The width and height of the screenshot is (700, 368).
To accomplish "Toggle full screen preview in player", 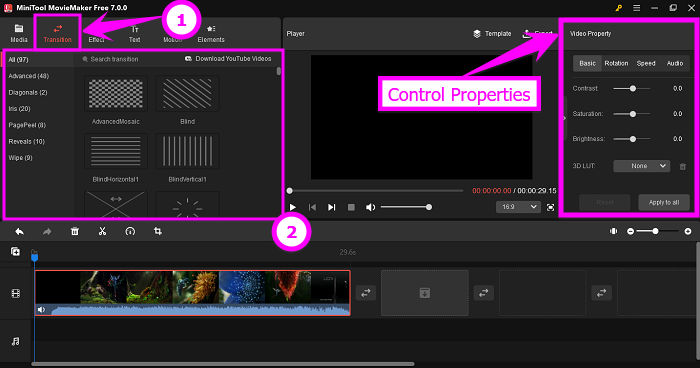I will [550, 207].
